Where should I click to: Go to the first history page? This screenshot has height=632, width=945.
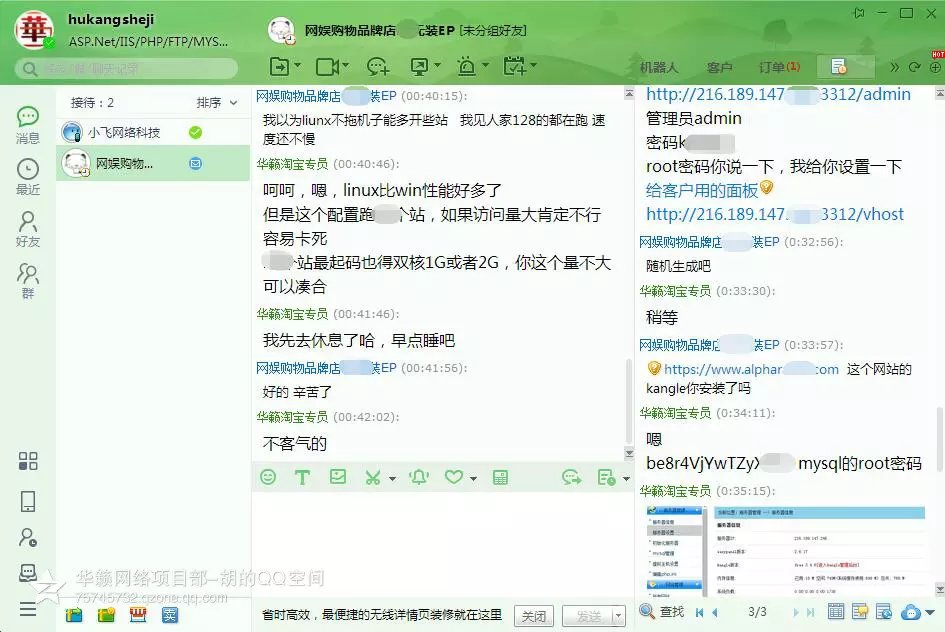click(x=699, y=613)
